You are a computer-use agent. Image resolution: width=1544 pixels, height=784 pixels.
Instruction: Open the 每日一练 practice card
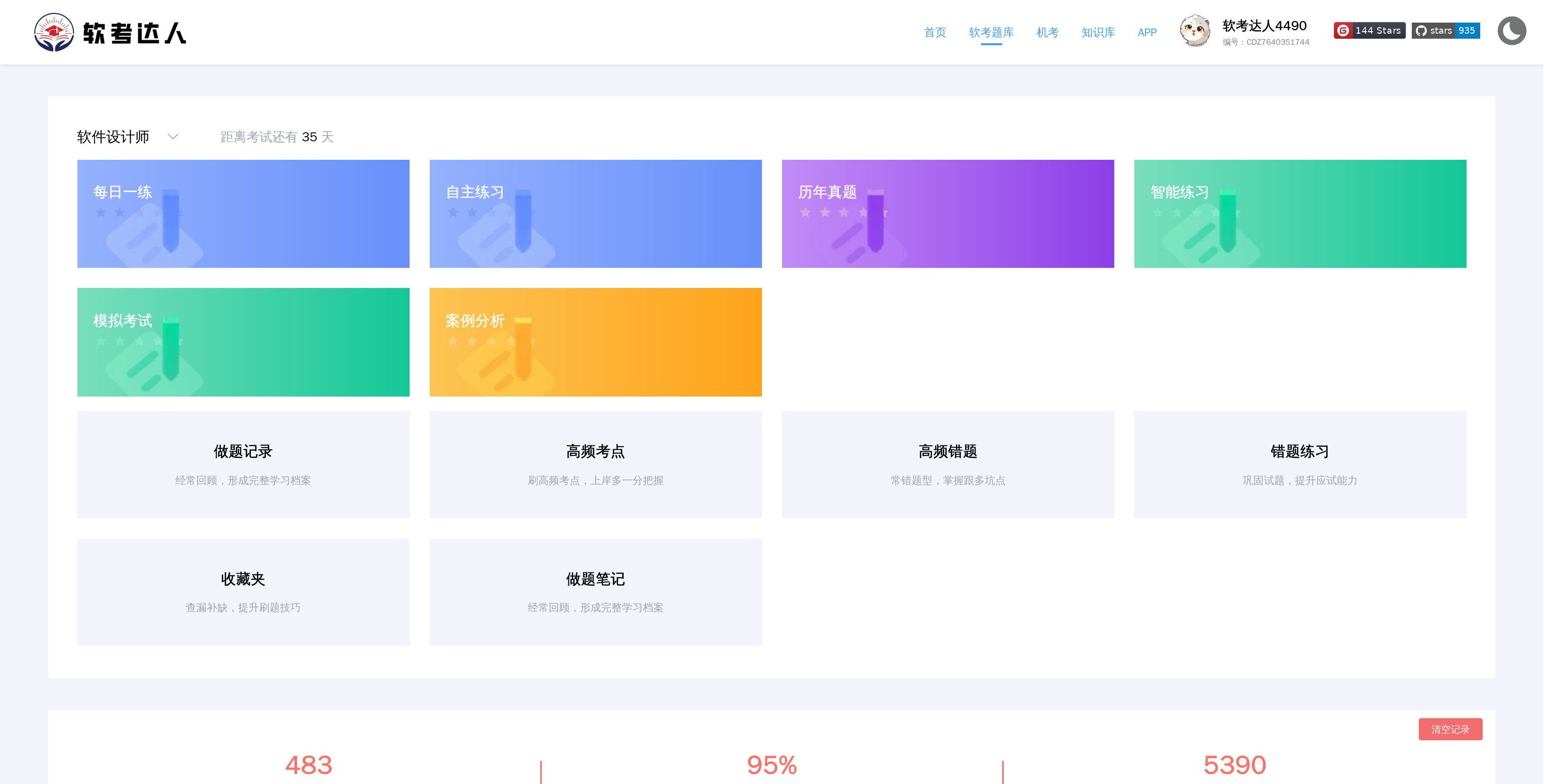point(243,214)
